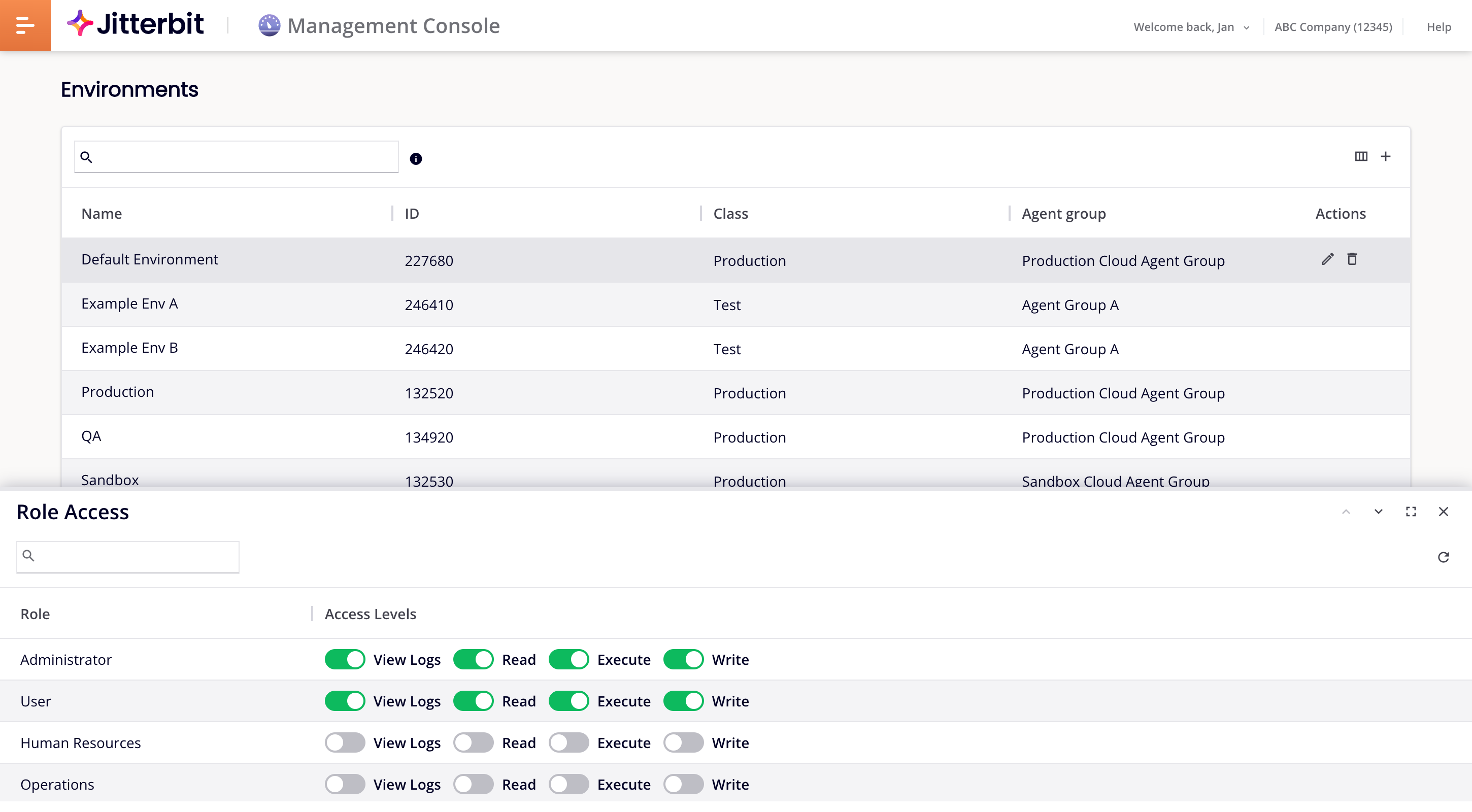Click magnifier icon in environments search
This screenshot has width=1472, height=812.
pos(86,157)
